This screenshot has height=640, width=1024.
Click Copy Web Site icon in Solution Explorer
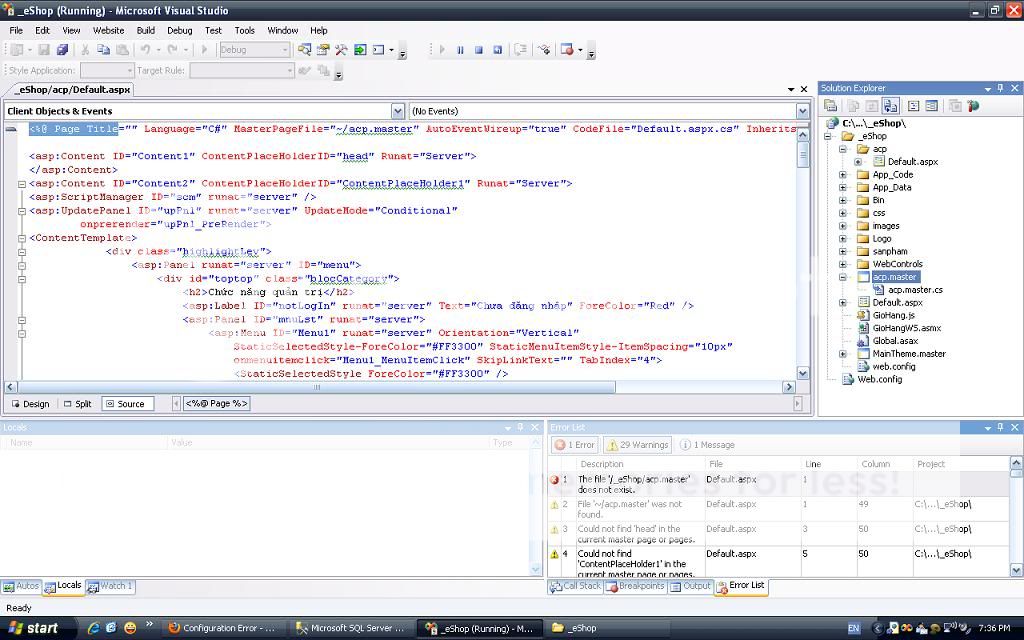point(955,105)
